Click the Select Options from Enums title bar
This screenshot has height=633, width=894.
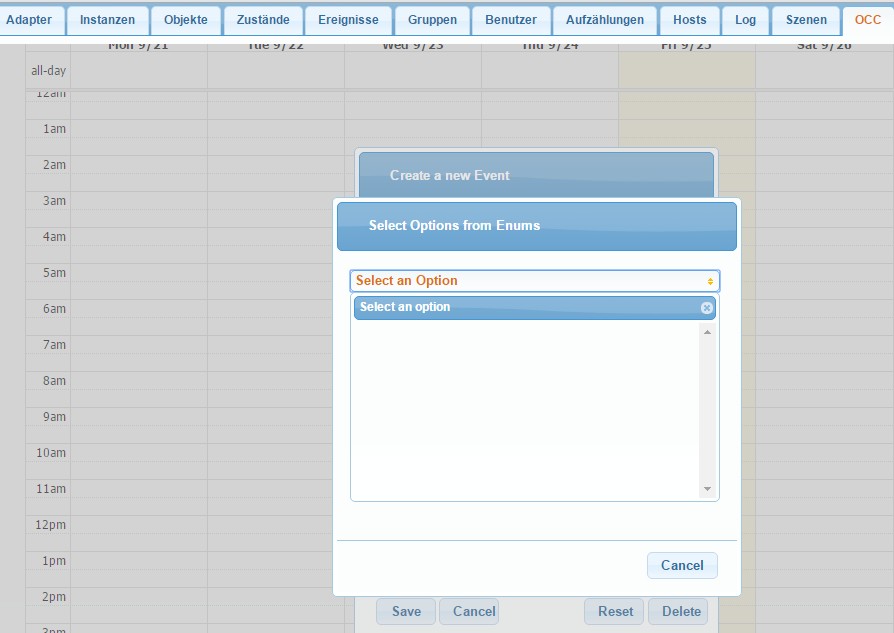[537, 226]
